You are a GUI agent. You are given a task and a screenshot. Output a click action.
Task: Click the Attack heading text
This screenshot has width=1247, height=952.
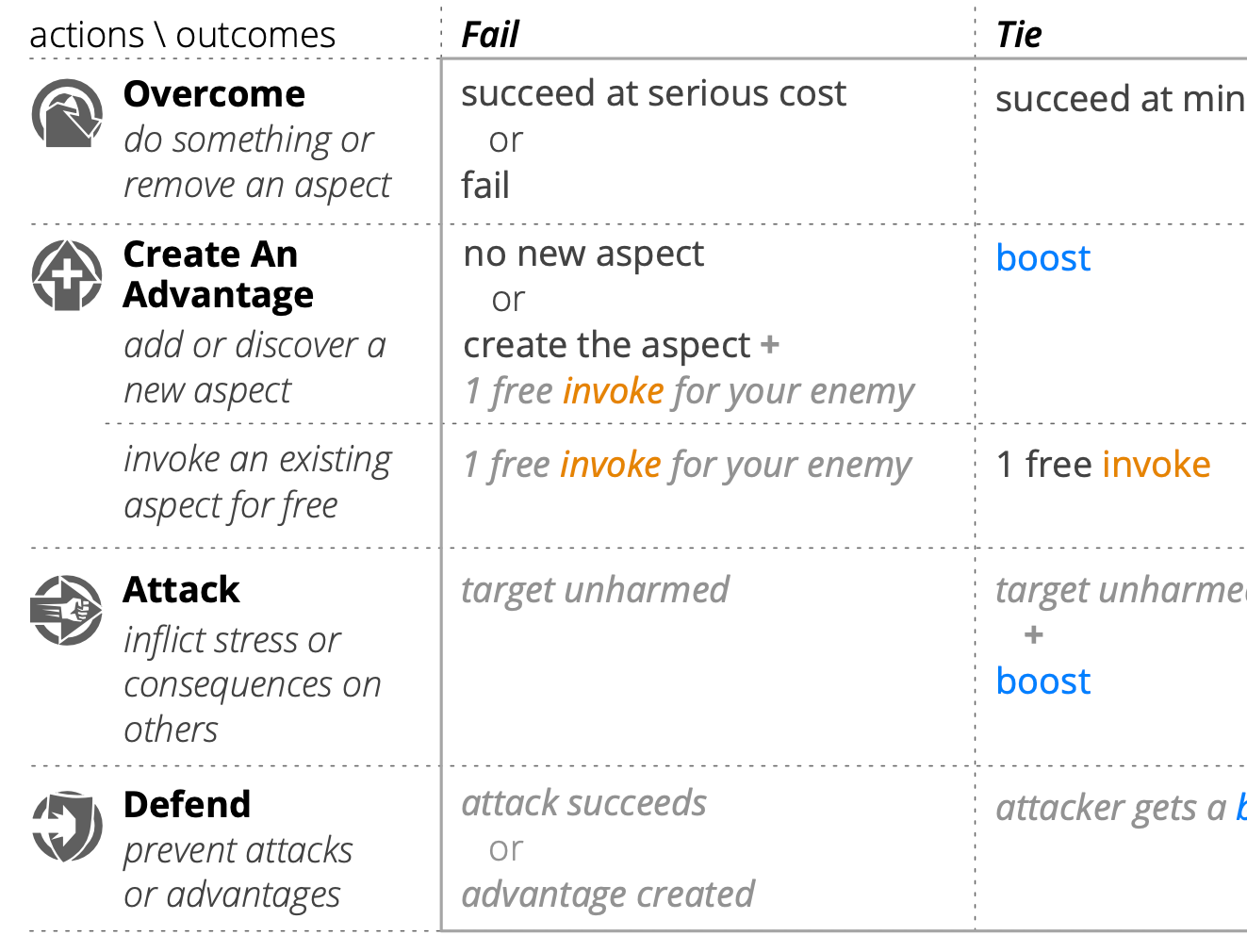pos(181,590)
